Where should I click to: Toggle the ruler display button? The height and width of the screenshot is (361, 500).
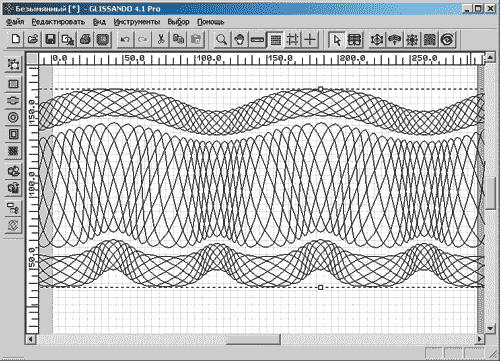[x=257, y=40]
